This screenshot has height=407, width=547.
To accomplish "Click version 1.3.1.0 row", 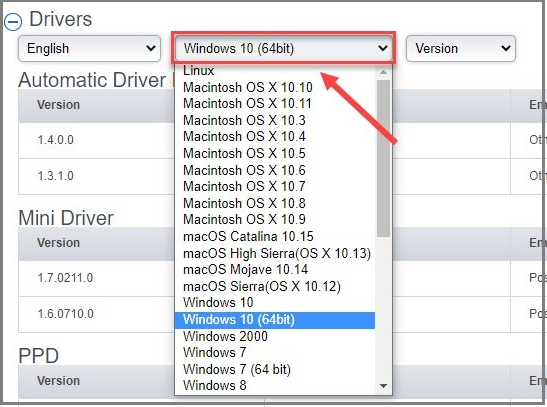I will click(x=55, y=176).
